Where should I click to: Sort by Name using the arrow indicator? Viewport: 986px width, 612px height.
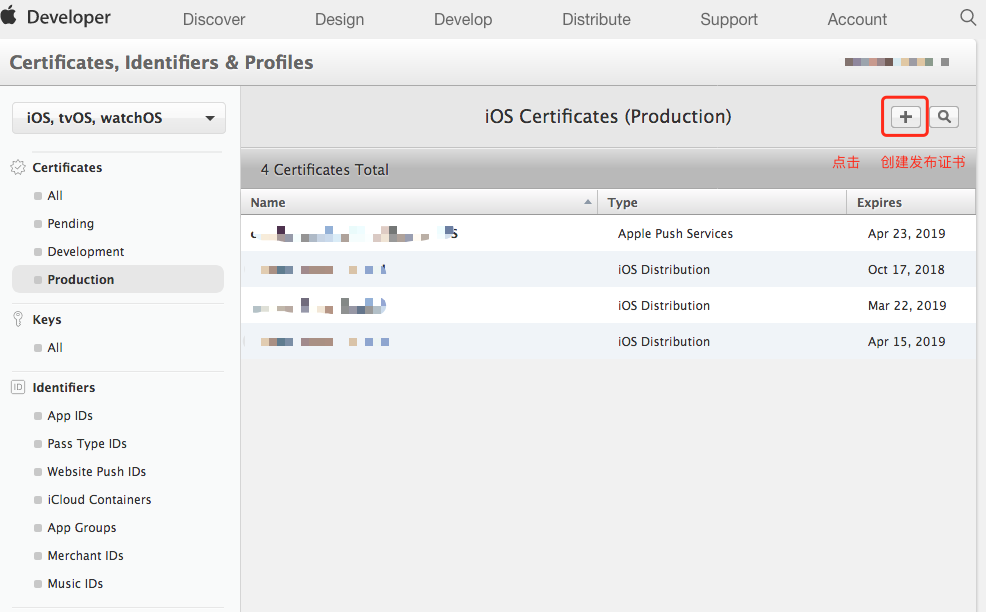coord(588,202)
